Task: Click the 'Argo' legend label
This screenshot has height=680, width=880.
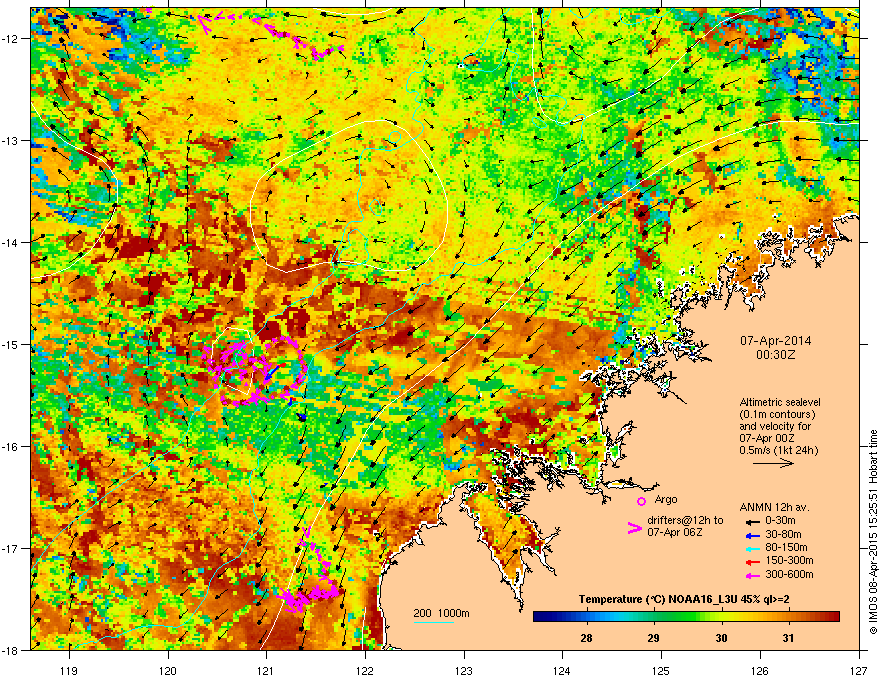Action: 666,499
